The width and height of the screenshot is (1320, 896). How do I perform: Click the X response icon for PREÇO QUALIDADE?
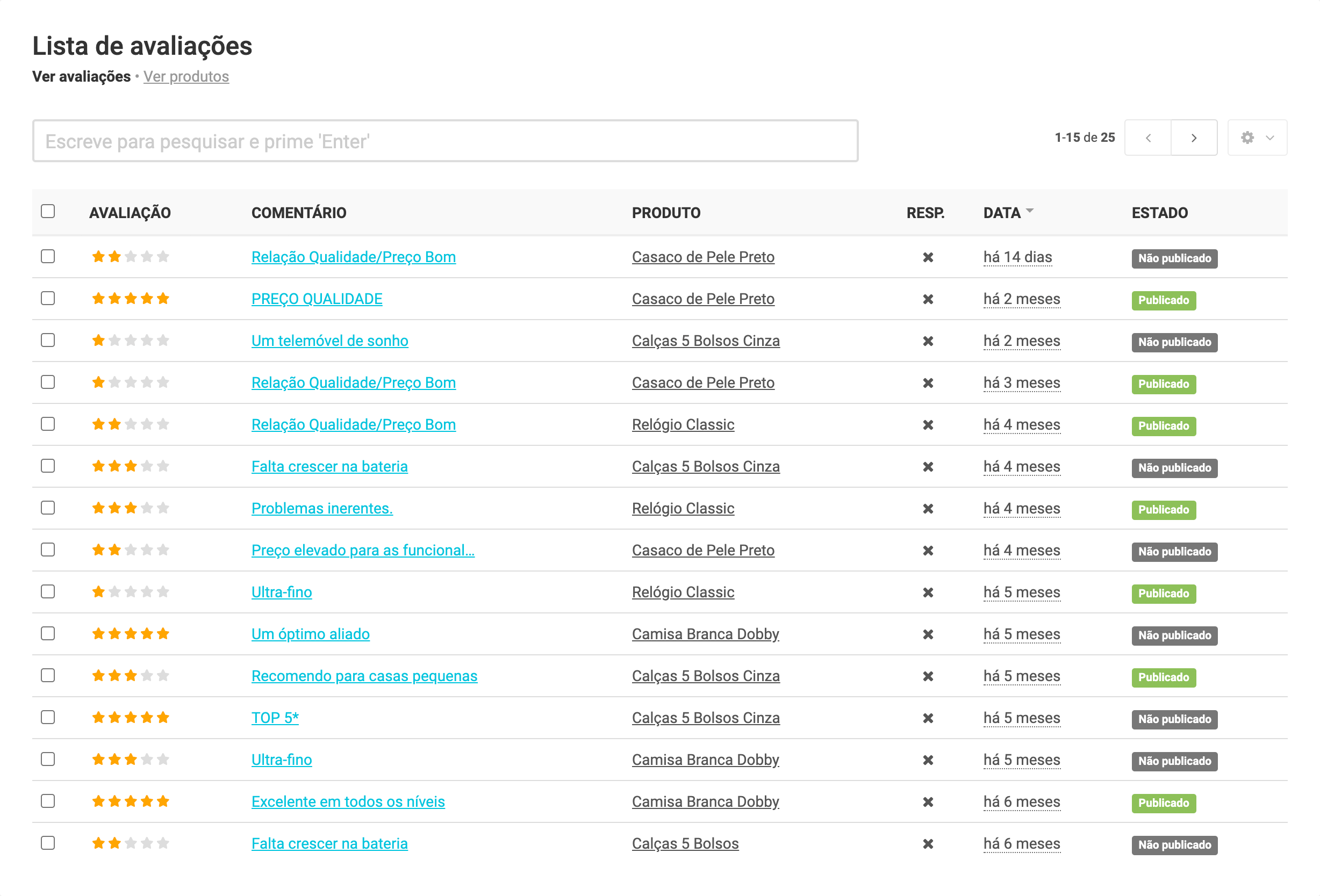tap(928, 299)
